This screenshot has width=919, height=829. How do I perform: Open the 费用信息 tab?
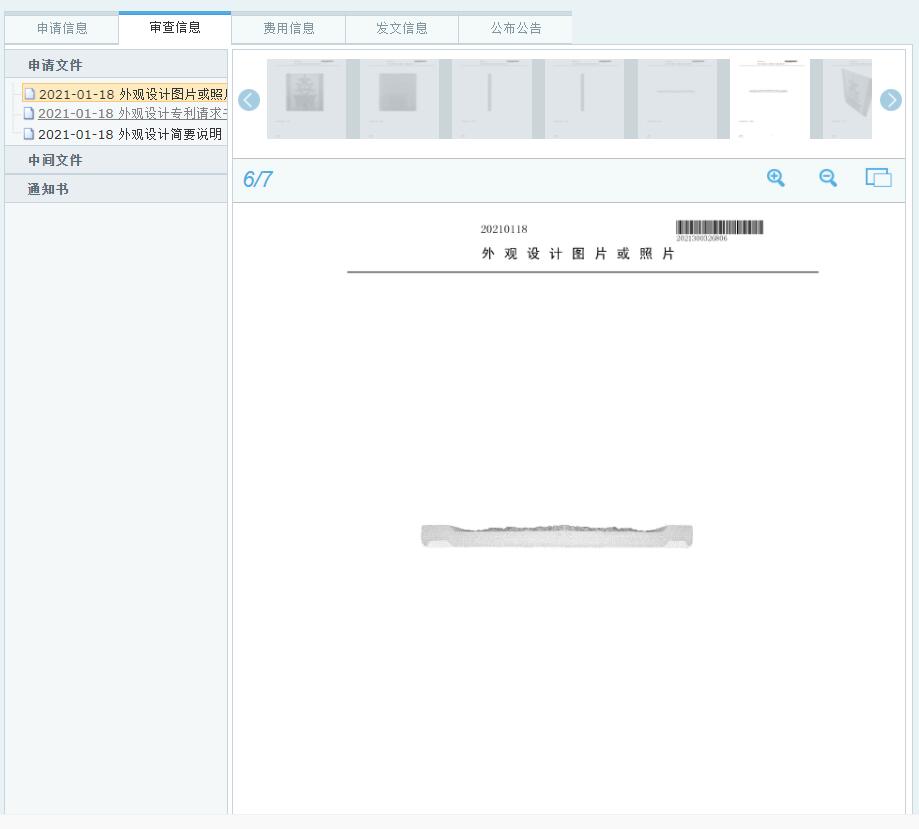pyautogui.click(x=289, y=28)
